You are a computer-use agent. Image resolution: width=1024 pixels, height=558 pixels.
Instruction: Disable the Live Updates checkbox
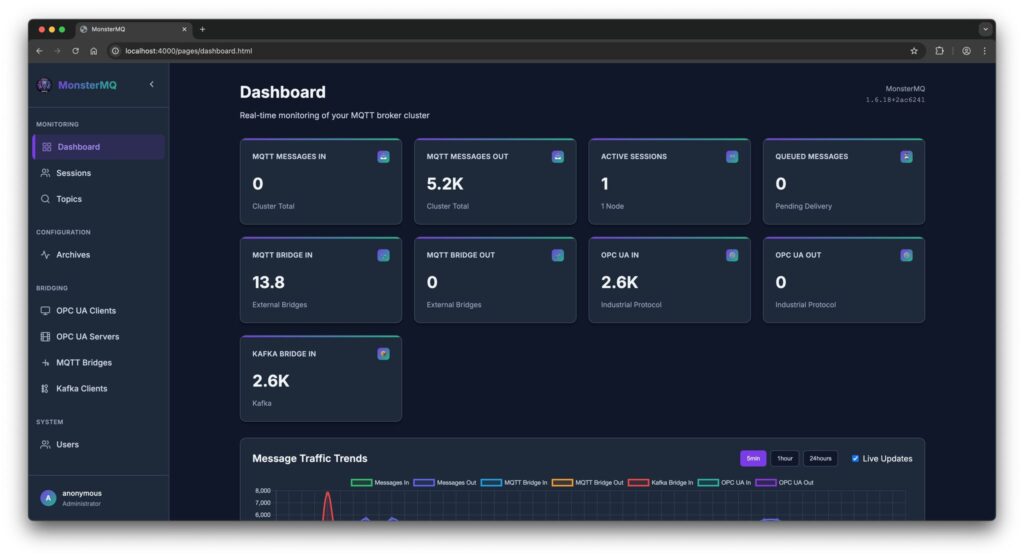[855, 459]
